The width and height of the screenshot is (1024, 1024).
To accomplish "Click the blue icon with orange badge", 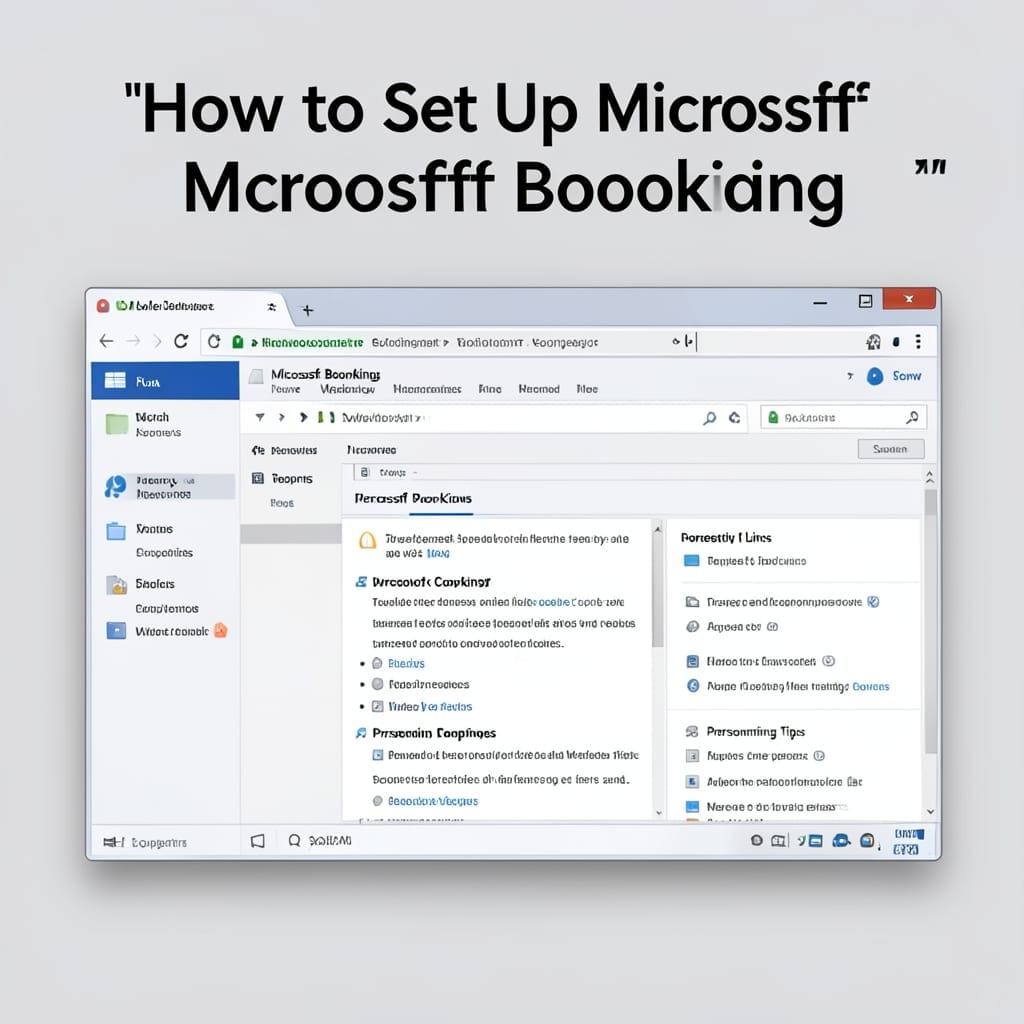I will [x=116, y=630].
